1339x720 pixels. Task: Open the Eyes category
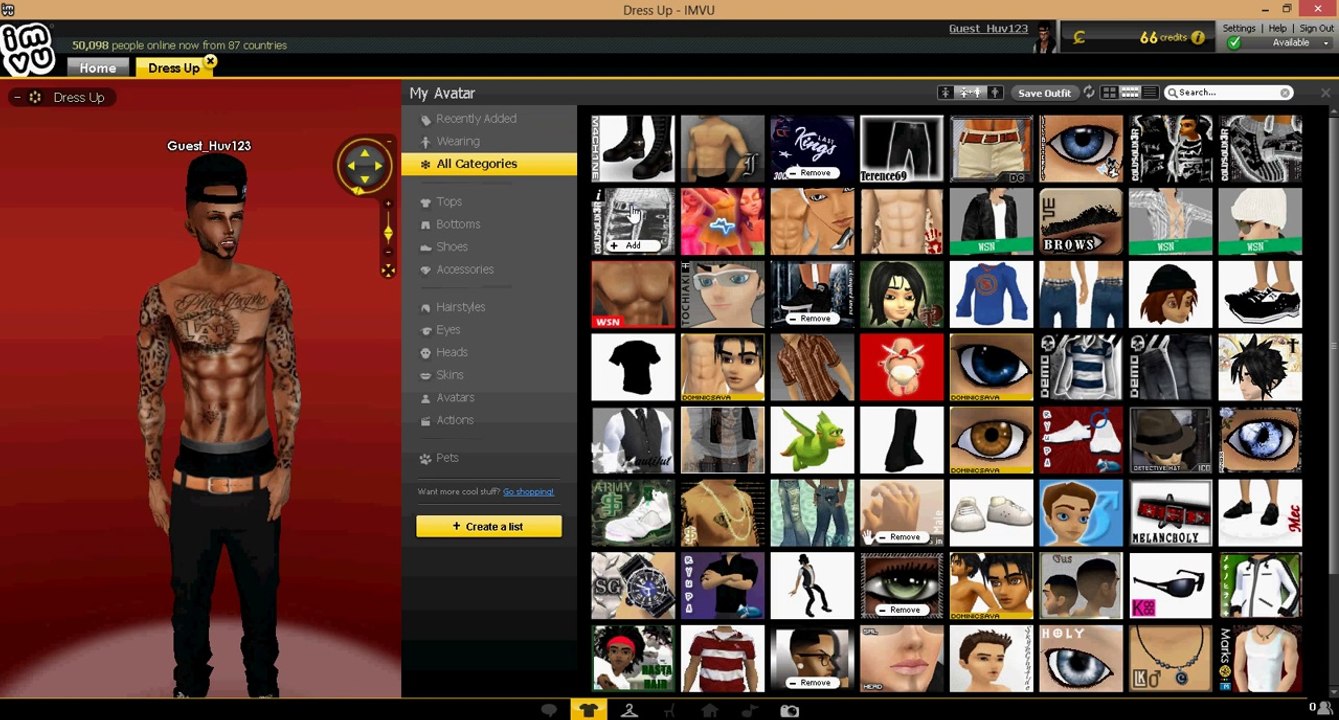(x=448, y=329)
